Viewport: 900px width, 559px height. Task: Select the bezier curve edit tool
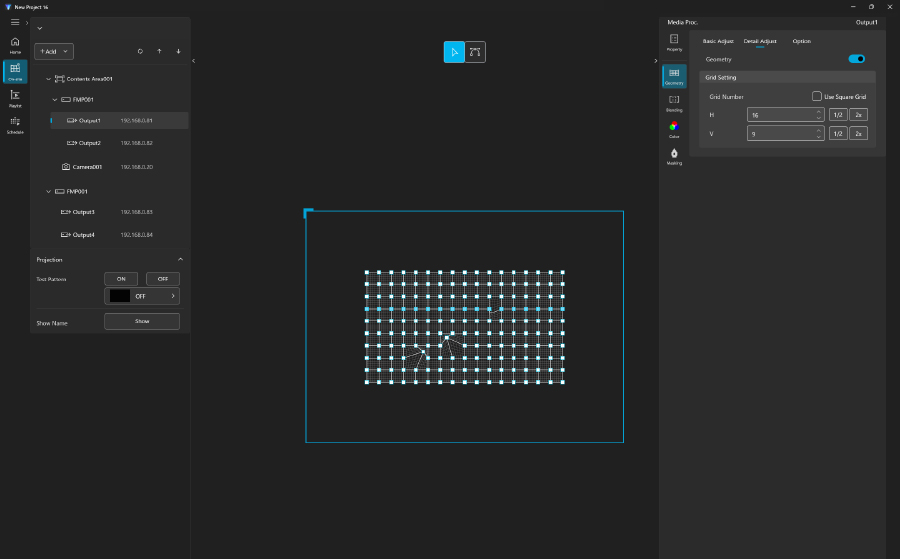[475, 52]
